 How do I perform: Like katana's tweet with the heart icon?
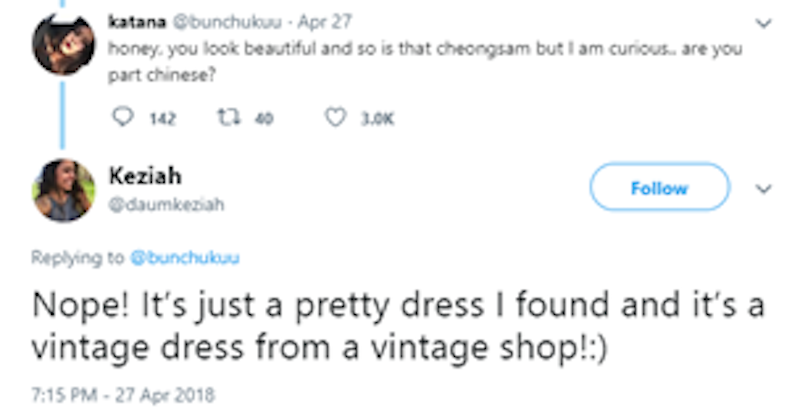pos(335,117)
